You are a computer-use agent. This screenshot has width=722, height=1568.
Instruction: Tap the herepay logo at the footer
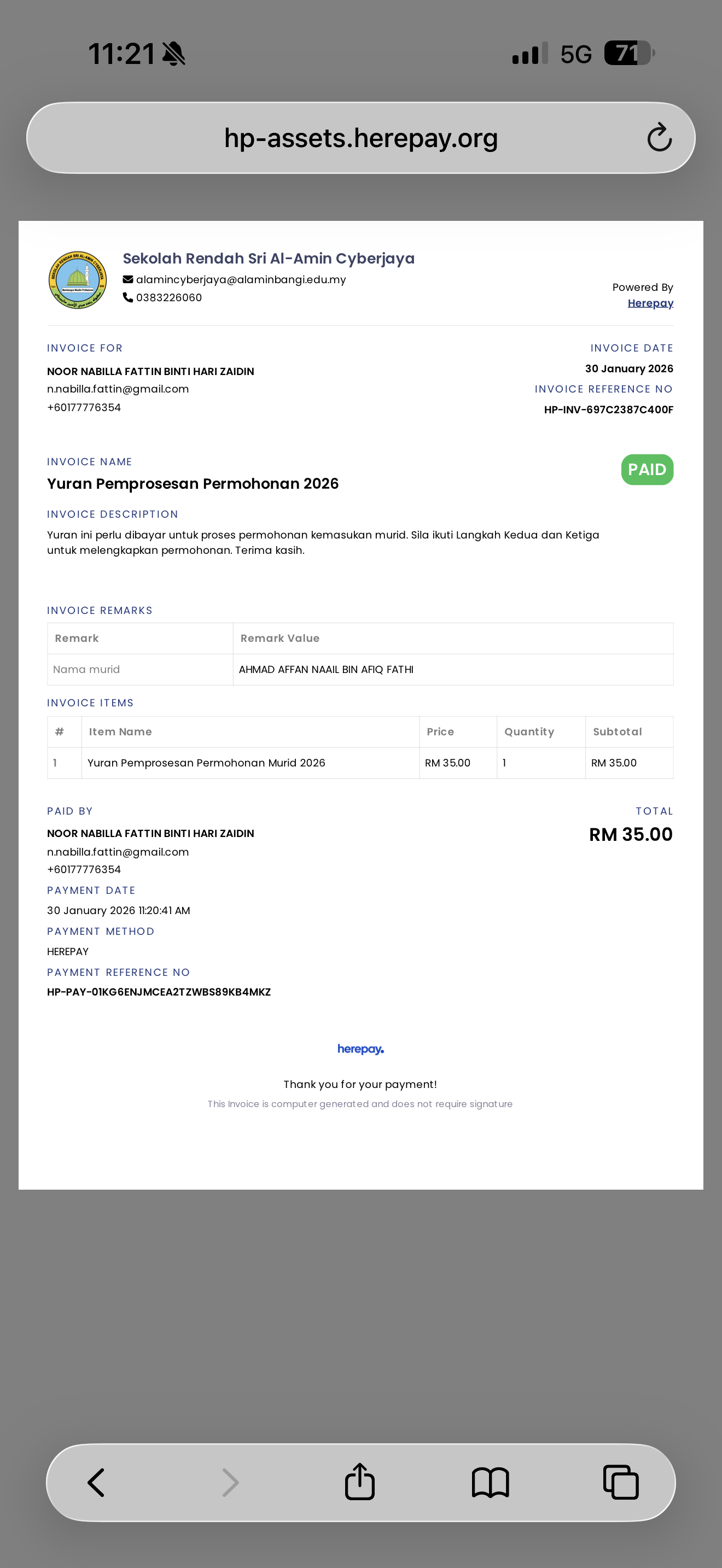pyautogui.click(x=360, y=1049)
